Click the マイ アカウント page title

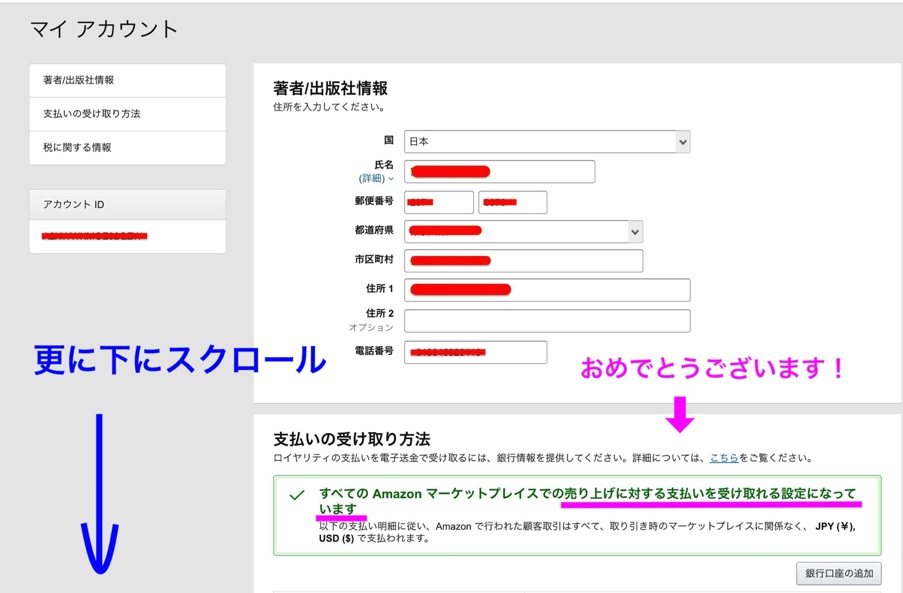[104, 29]
